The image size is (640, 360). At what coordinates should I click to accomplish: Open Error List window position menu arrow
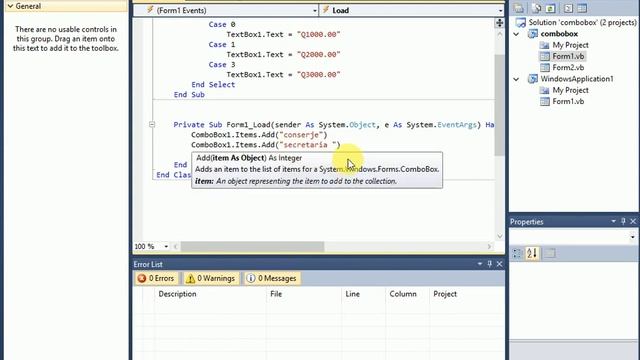480,264
